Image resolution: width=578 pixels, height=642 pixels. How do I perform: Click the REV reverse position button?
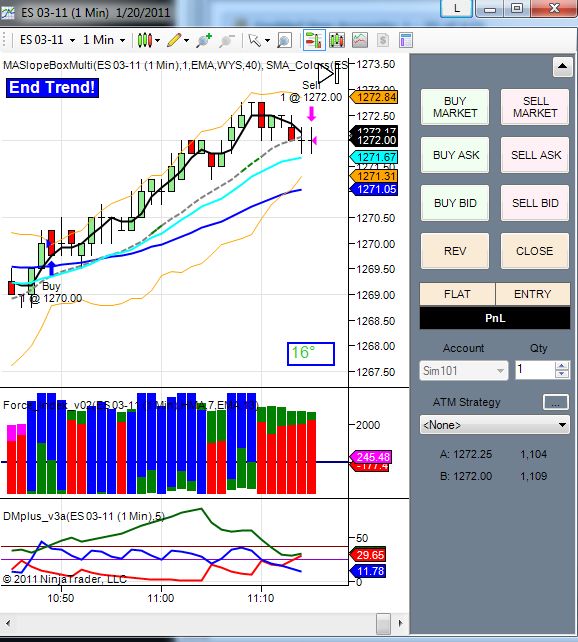click(x=455, y=251)
